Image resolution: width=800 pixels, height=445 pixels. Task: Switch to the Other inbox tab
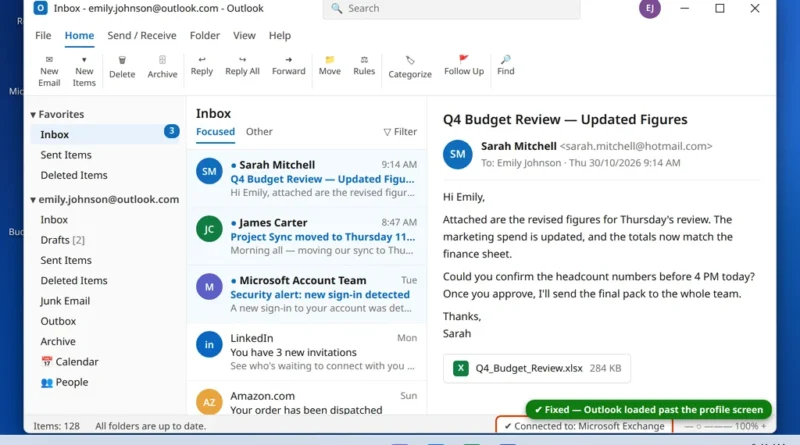tap(259, 132)
